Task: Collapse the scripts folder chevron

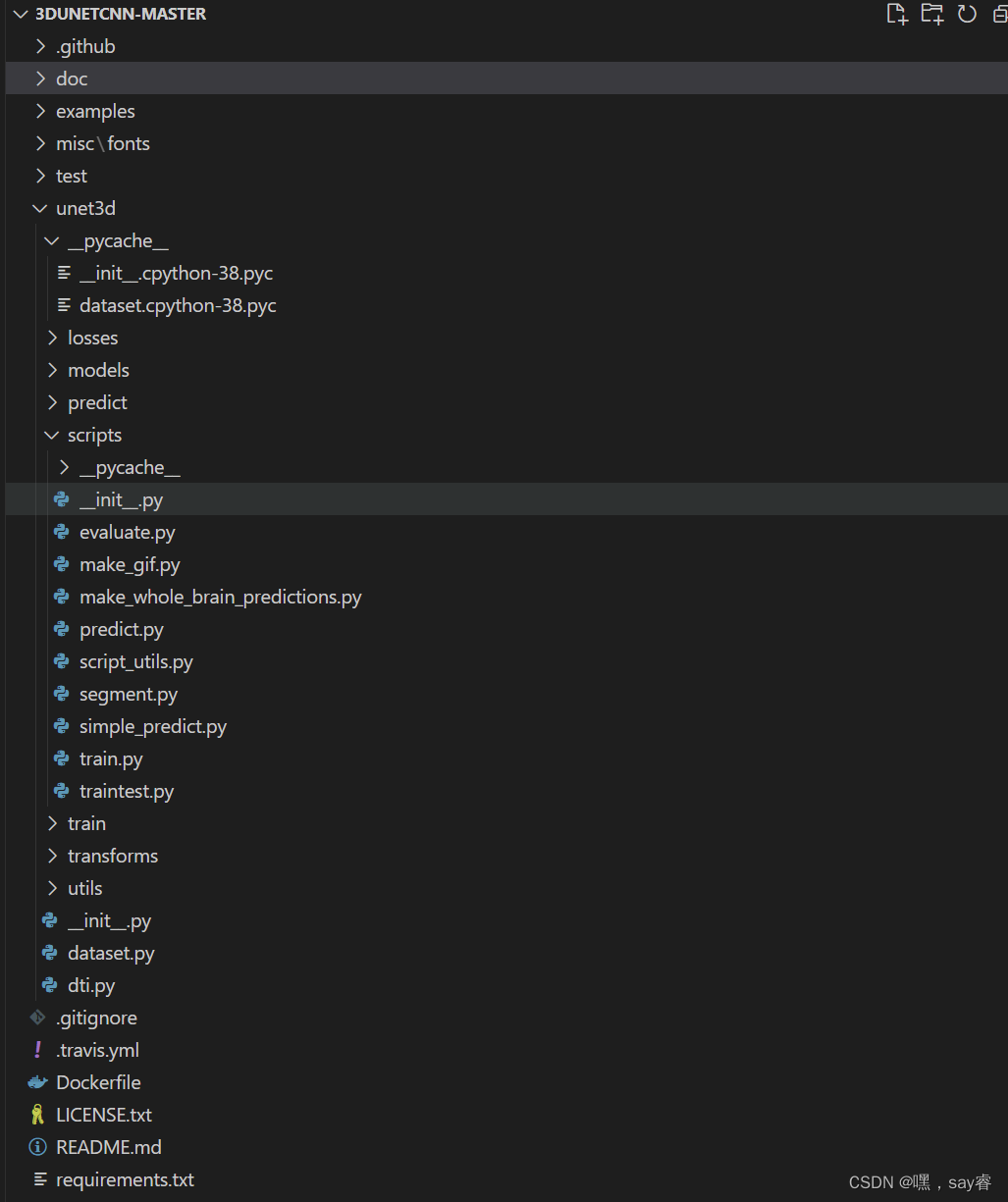Action: point(52,435)
